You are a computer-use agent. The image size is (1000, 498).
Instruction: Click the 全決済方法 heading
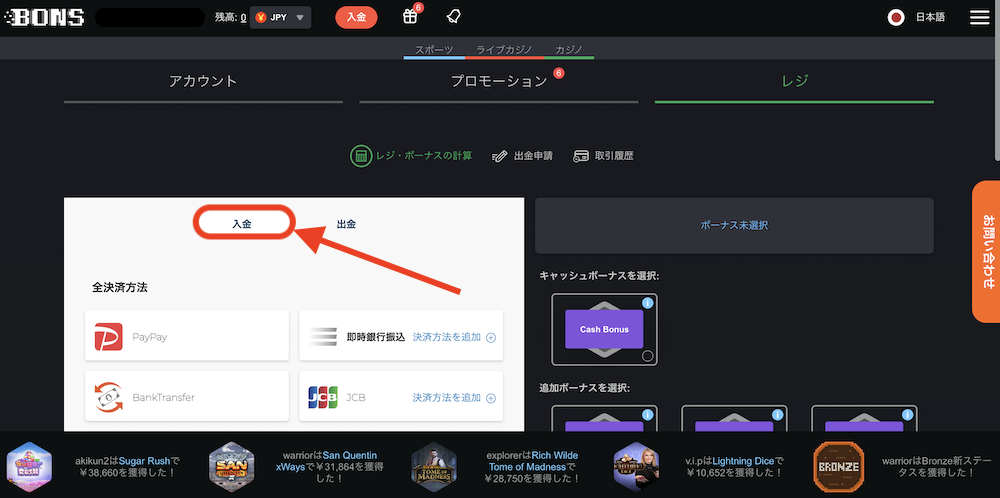coord(120,287)
